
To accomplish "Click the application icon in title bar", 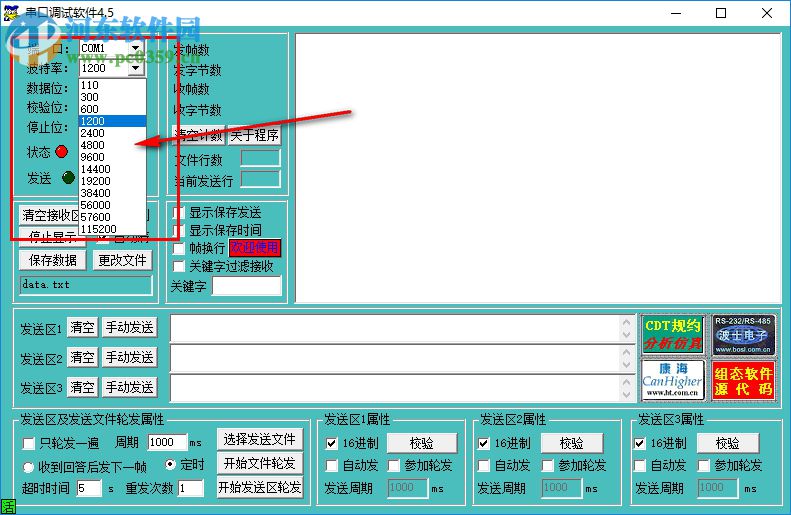I will 11,12.
